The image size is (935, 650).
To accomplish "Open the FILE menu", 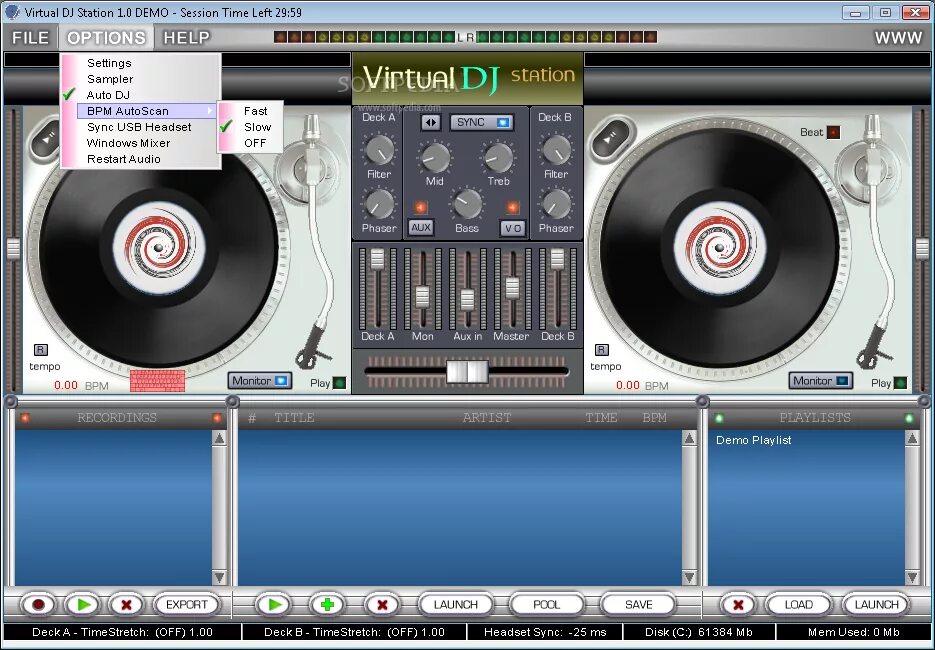I will coord(30,38).
